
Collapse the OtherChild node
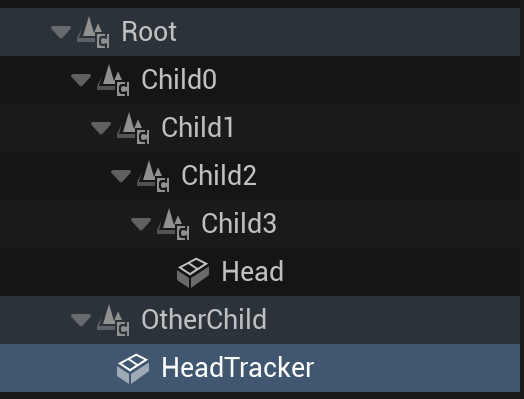[81, 320]
